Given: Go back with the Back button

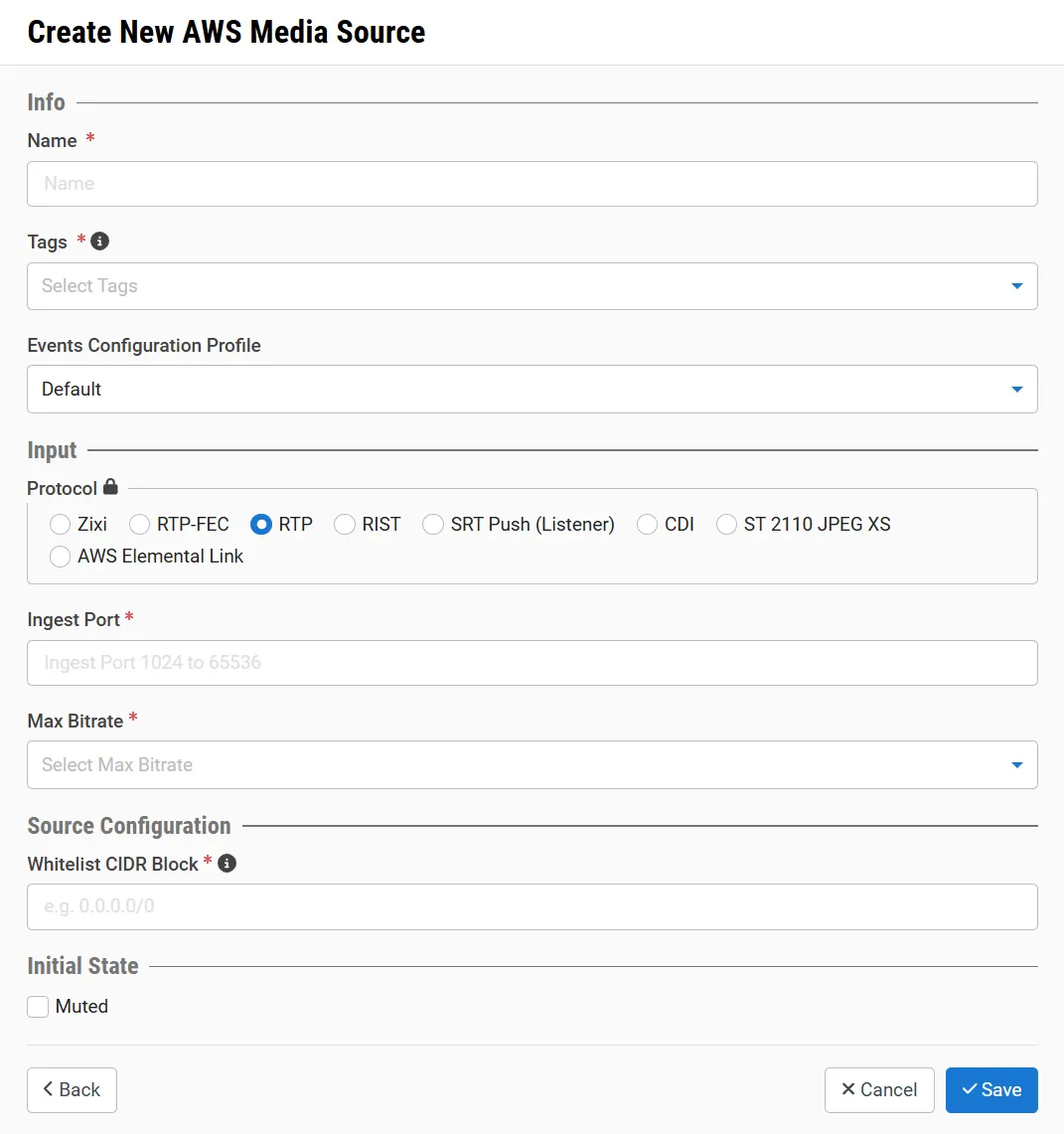Looking at the screenshot, I should 72,1090.
